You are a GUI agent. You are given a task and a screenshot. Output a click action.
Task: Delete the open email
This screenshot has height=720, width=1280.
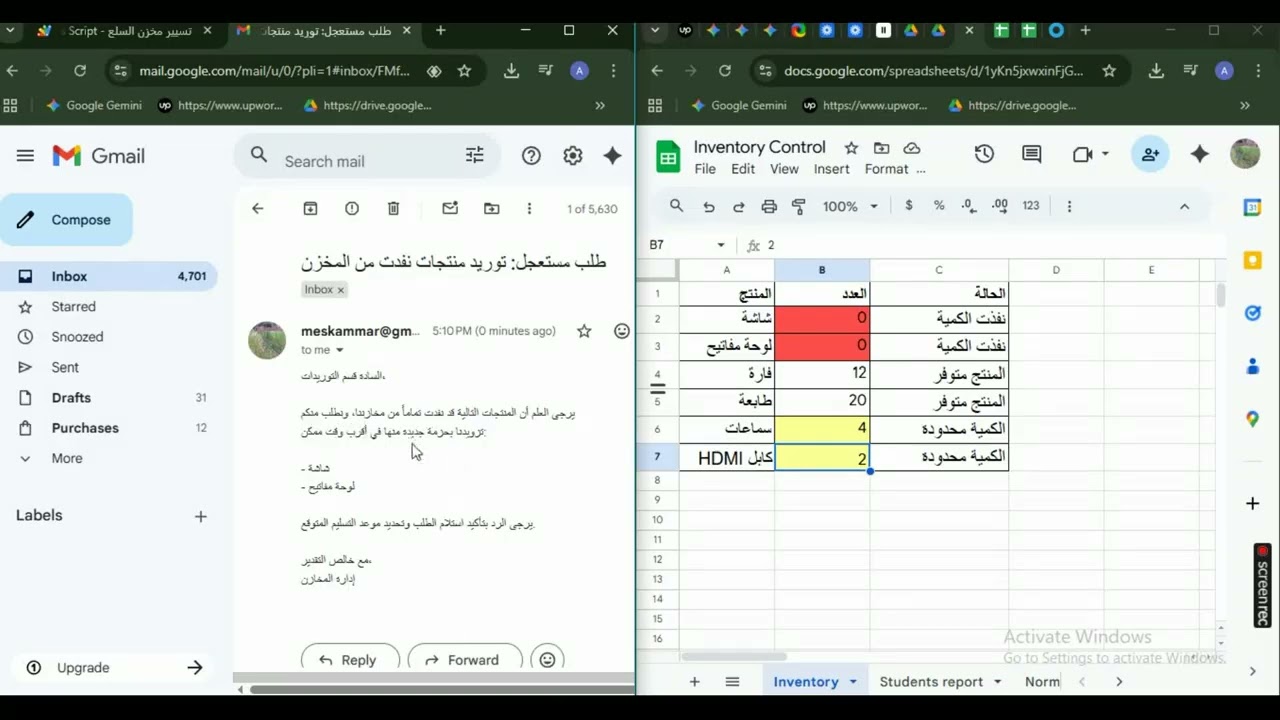(x=393, y=208)
